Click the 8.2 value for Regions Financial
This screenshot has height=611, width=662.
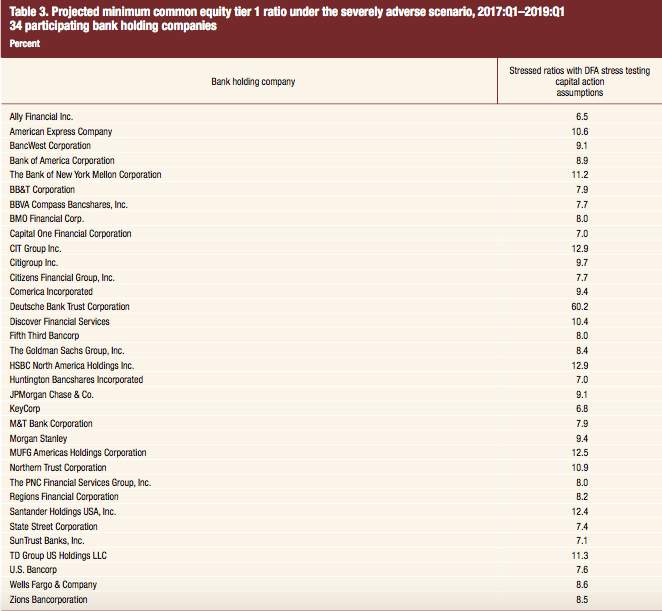[x=582, y=497]
